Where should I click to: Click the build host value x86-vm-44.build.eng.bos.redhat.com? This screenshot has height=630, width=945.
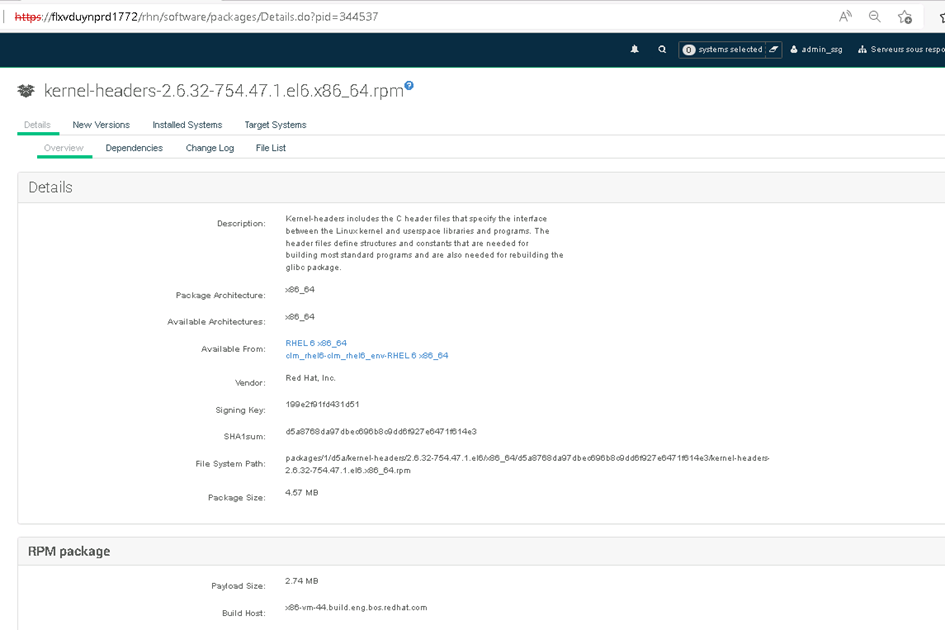pyautogui.click(x=356, y=608)
